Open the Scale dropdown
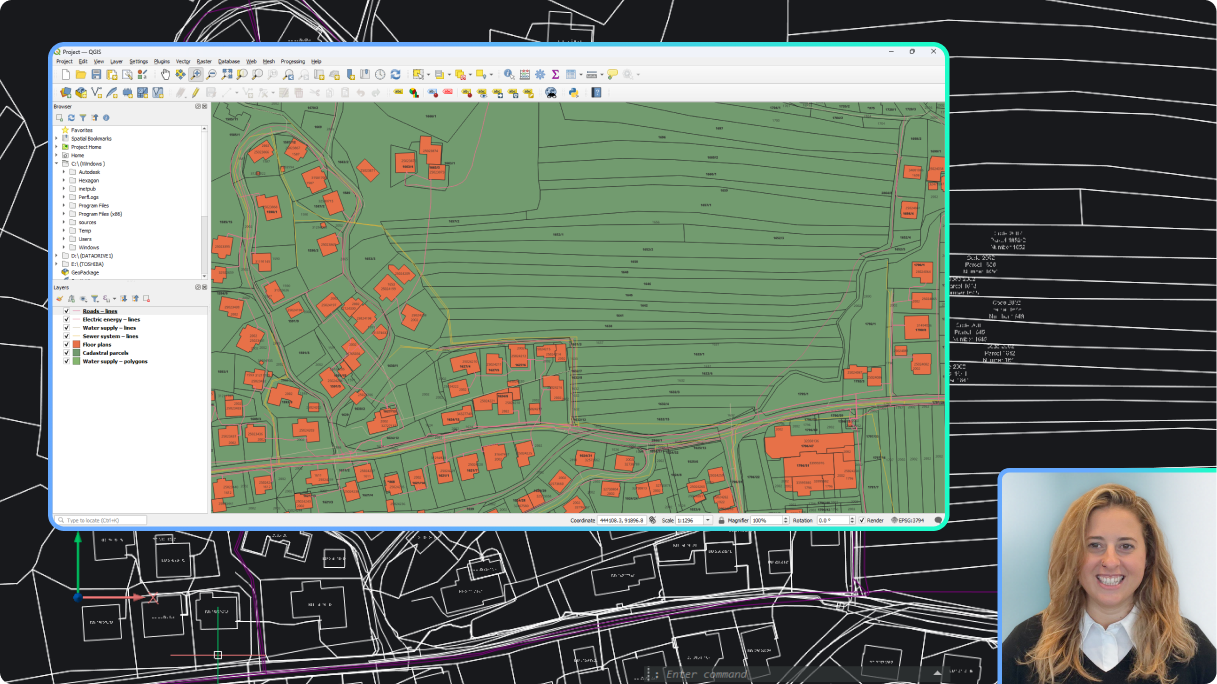1217x684 pixels. click(x=707, y=521)
